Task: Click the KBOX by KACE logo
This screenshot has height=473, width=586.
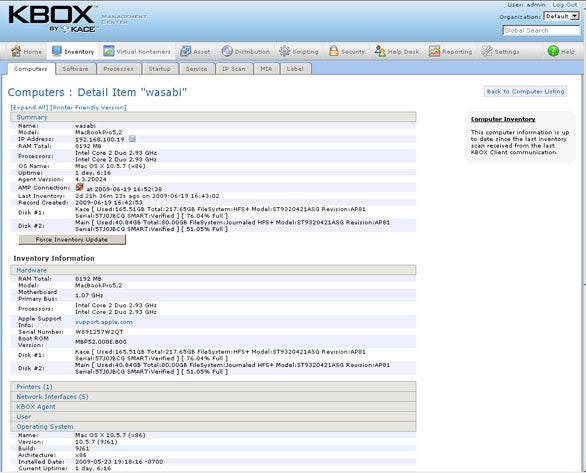Action: (52, 19)
